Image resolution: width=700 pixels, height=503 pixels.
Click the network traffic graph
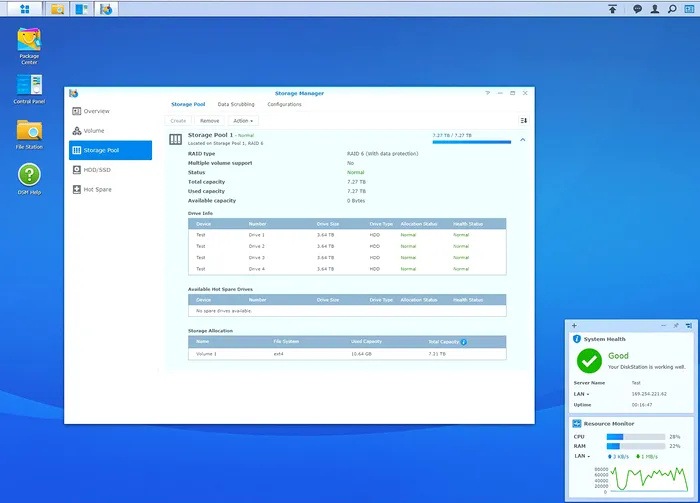point(649,479)
